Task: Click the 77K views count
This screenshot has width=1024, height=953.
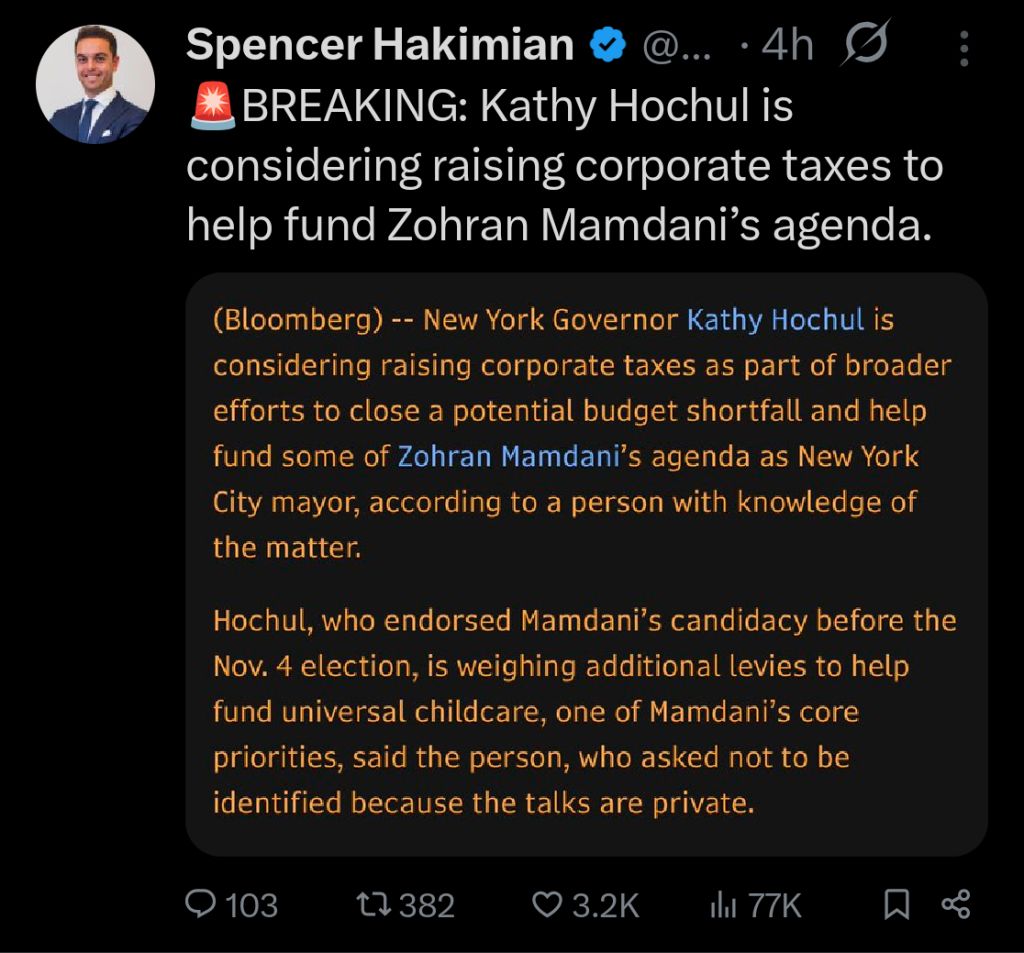Action: pyautogui.click(x=774, y=905)
